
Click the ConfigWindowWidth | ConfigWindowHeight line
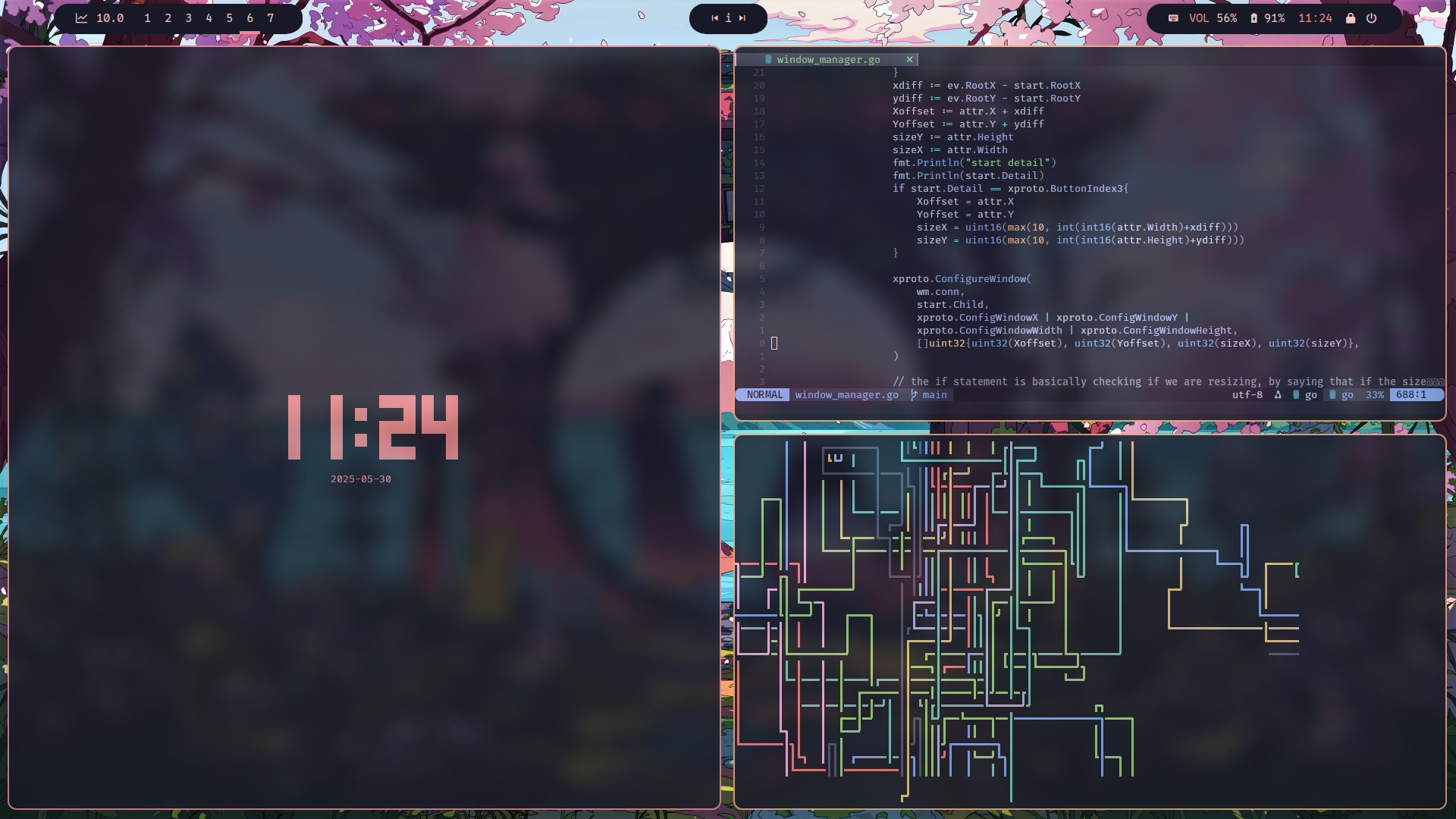[x=1077, y=330]
